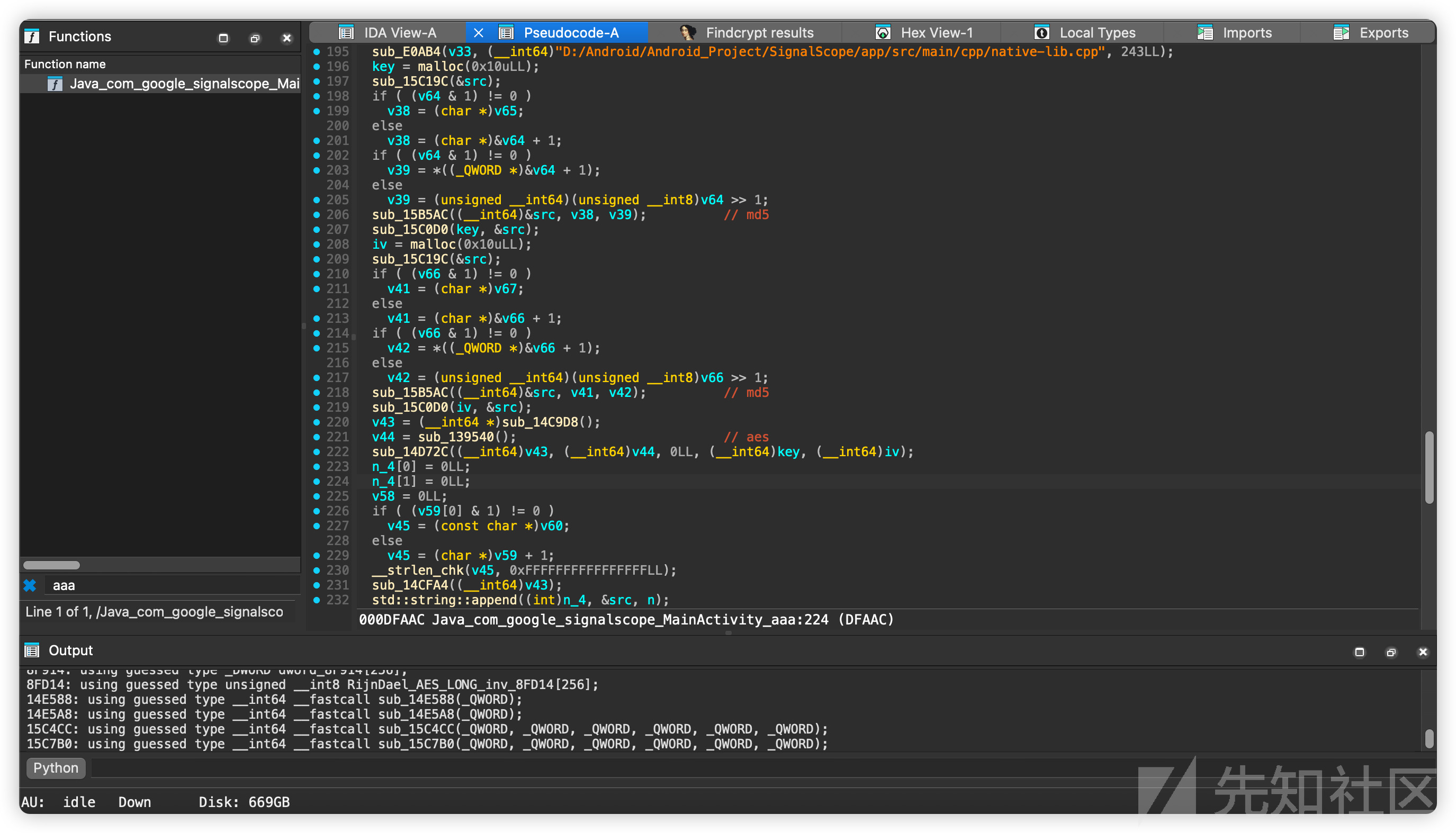
Task: Click sub_139540 call on line 221
Action: pos(455,437)
